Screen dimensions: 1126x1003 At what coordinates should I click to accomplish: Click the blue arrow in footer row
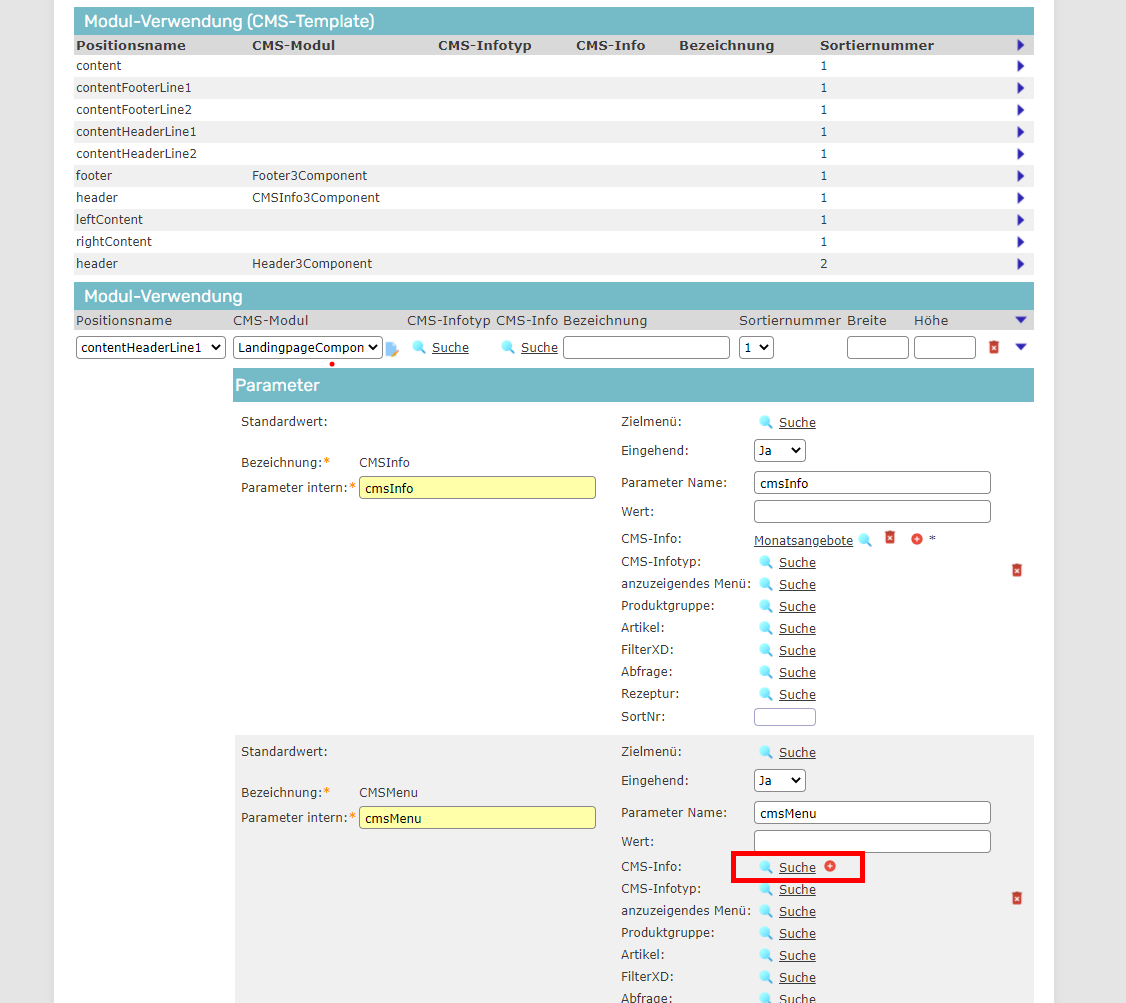1020,176
